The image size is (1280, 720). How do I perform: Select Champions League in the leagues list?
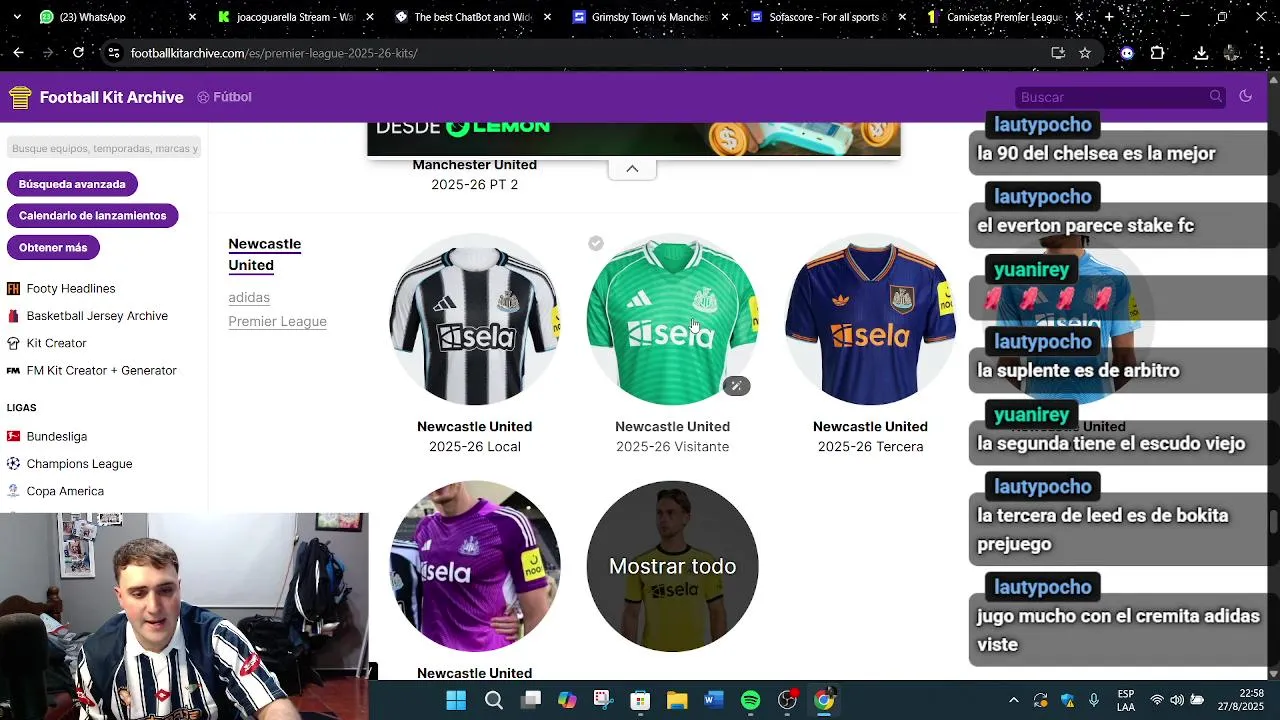pos(79,464)
